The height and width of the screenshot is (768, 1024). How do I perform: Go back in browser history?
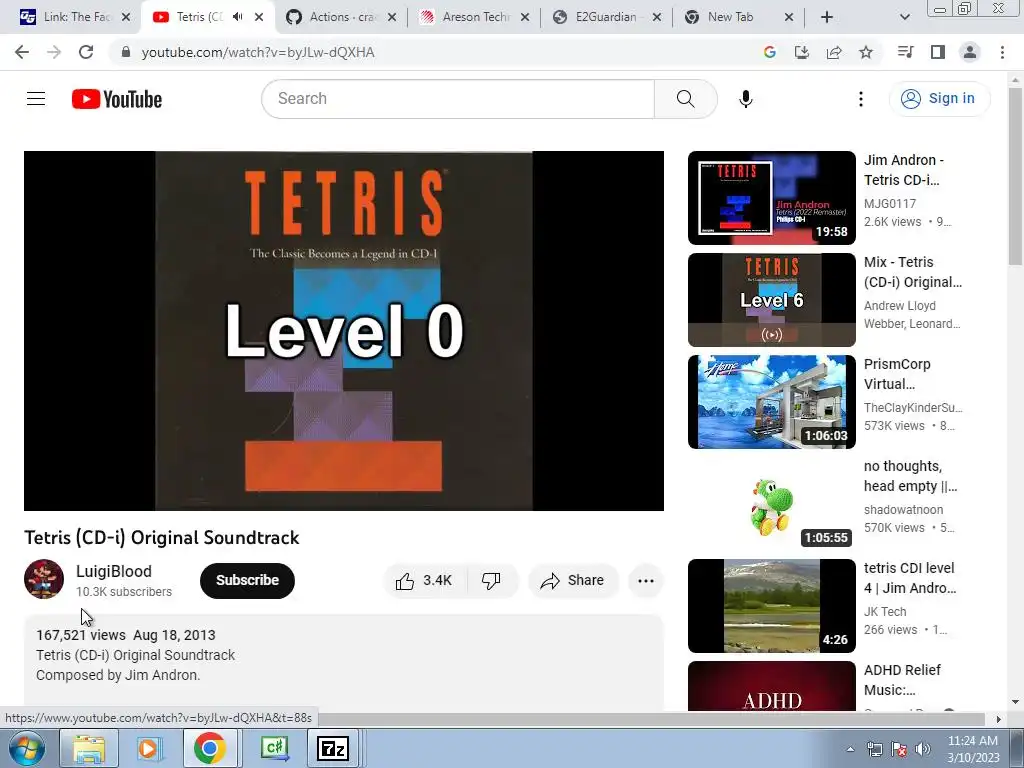22,52
